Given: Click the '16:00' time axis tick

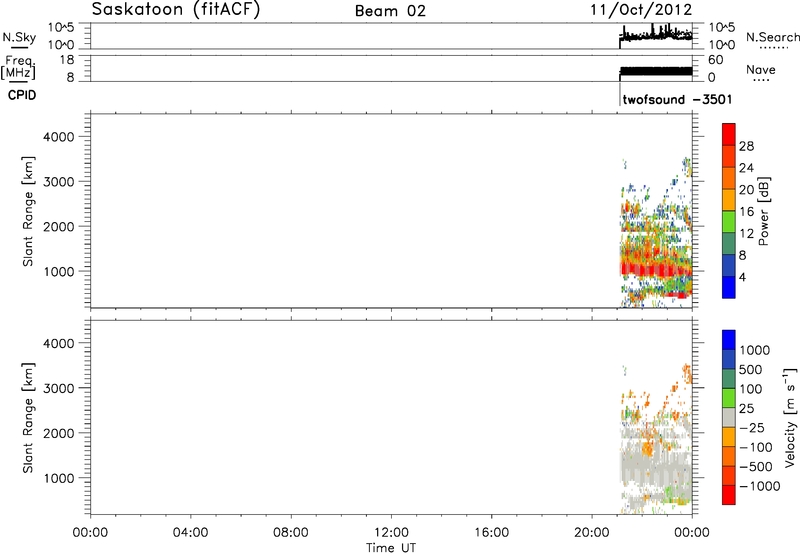Looking at the screenshot, I should click(491, 533).
